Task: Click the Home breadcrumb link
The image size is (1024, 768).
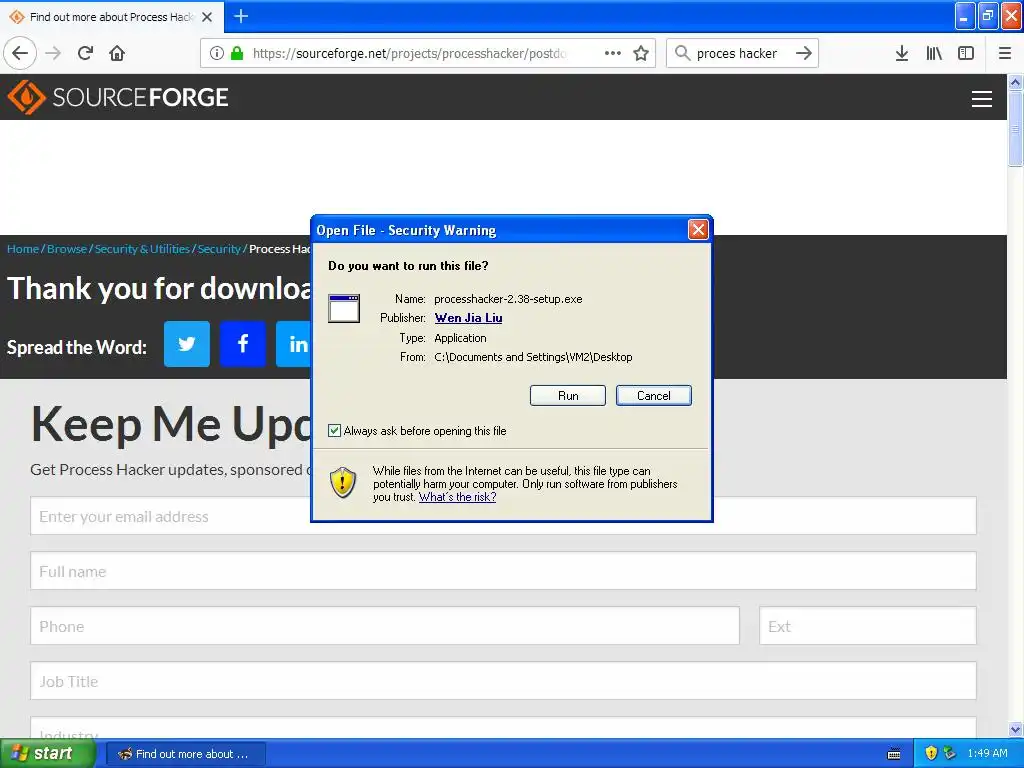Action: pyautogui.click(x=23, y=249)
